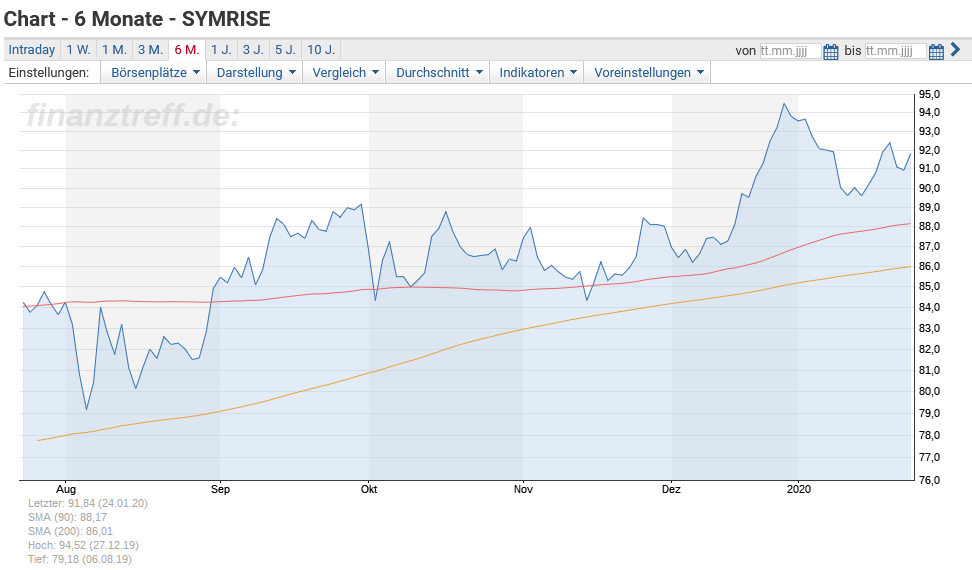Click the 'Nov' x-axis label
The image size is (972, 570).
tap(523, 489)
